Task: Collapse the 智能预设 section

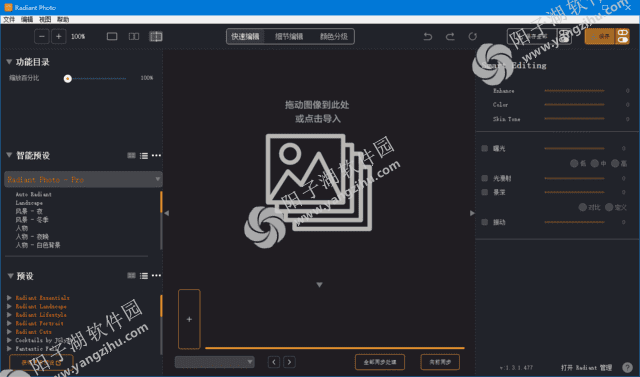Action: [9, 155]
